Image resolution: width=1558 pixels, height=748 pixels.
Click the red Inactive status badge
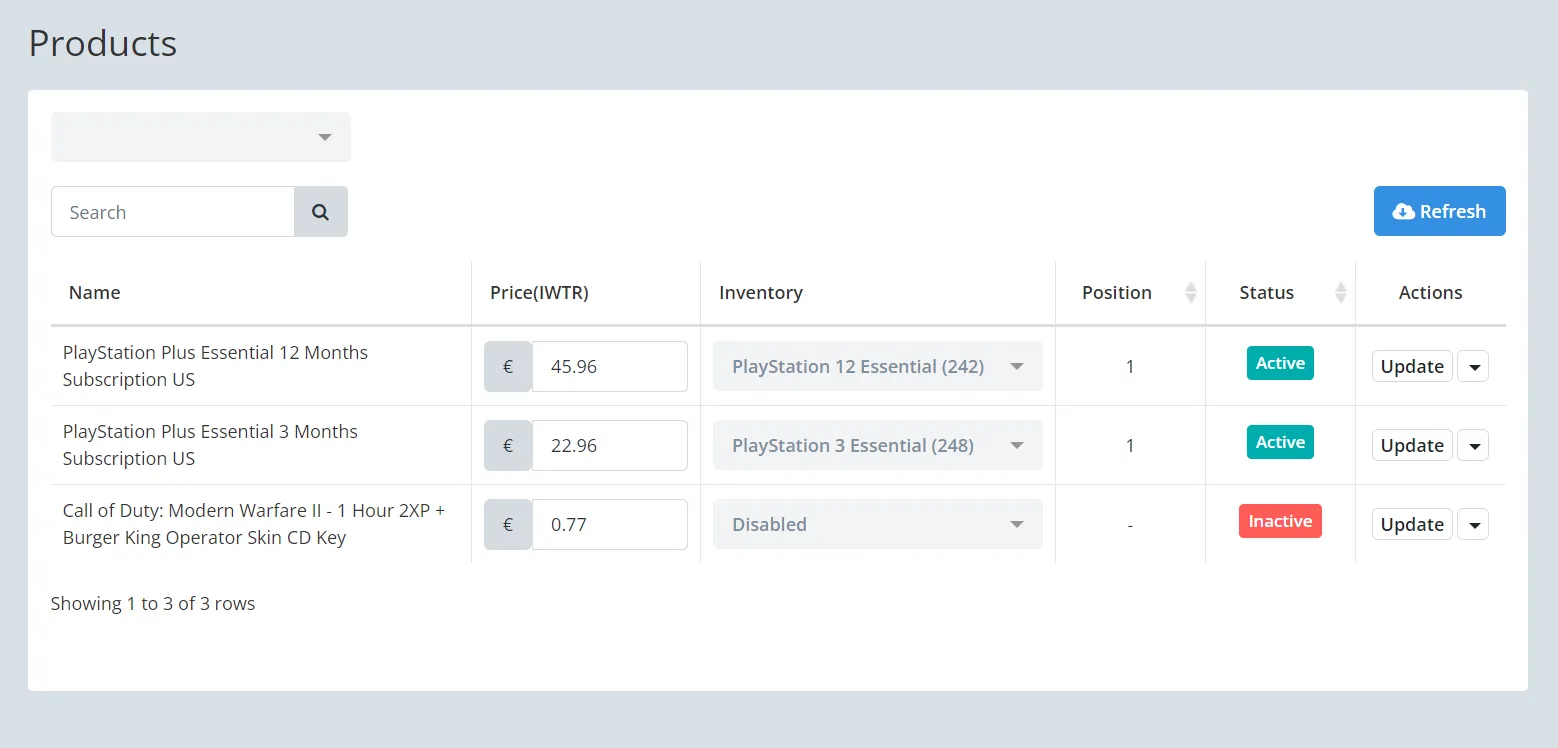coord(1280,521)
